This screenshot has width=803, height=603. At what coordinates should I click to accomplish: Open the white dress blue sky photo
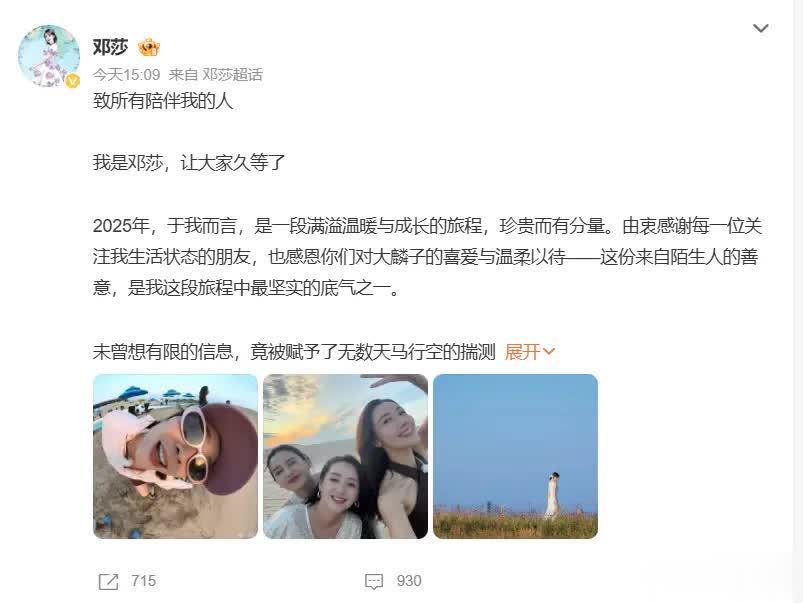[515, 456]
